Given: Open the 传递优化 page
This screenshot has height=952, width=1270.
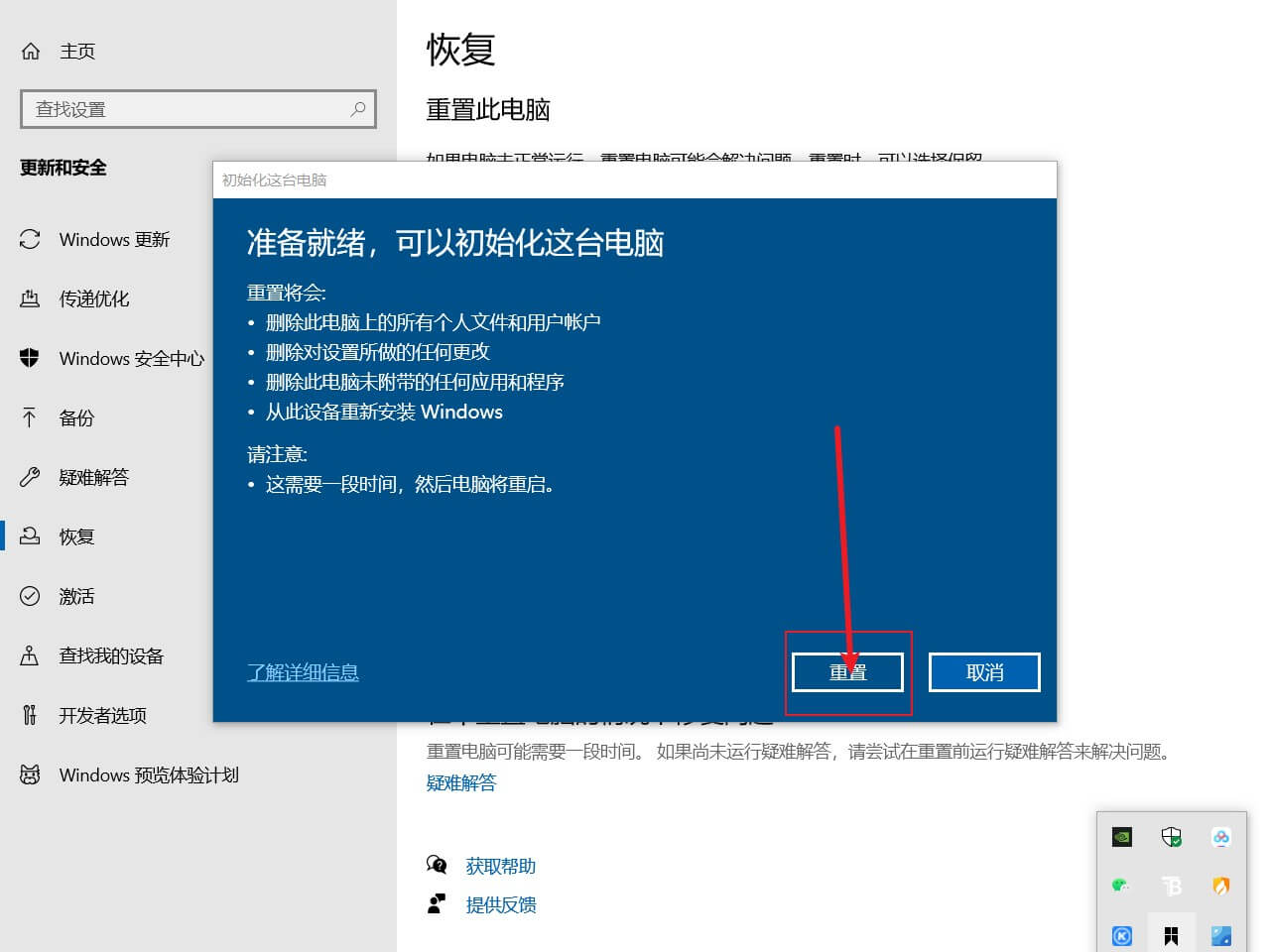Looking at the screenshot, I should (94, 299).
